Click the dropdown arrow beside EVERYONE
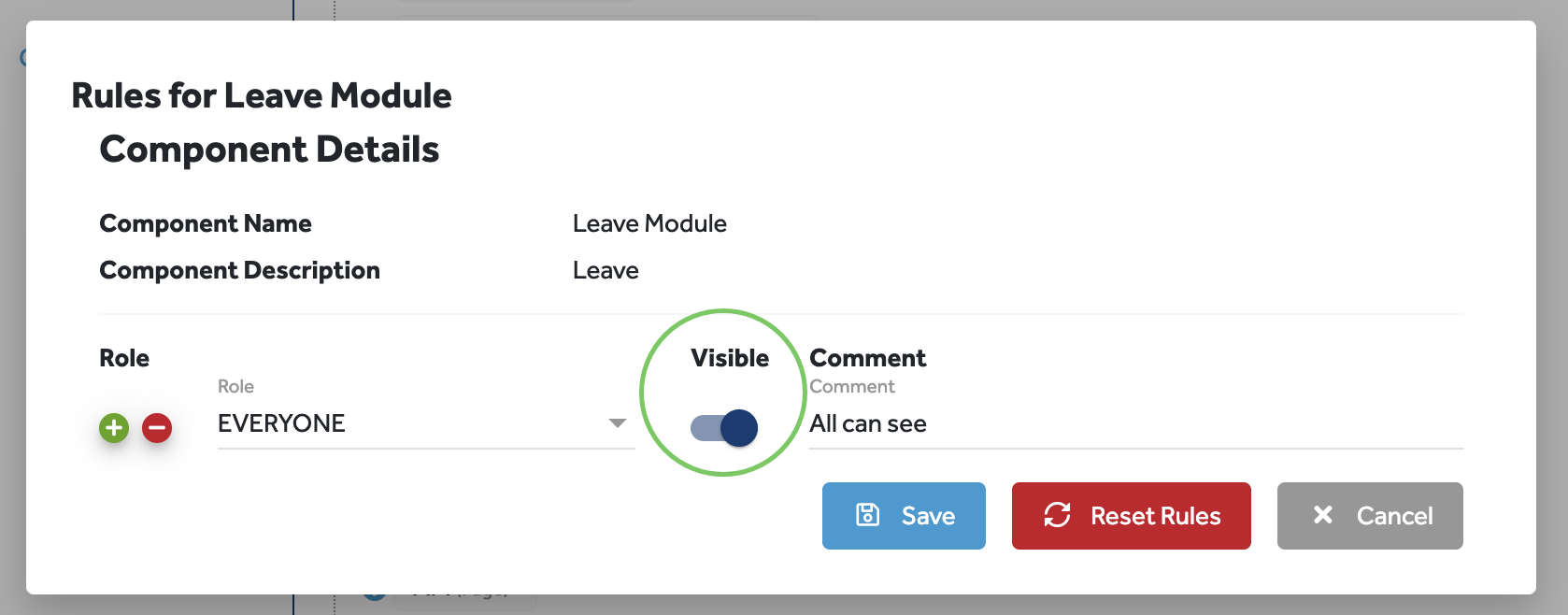1568x615 pixels. (618, 423)
